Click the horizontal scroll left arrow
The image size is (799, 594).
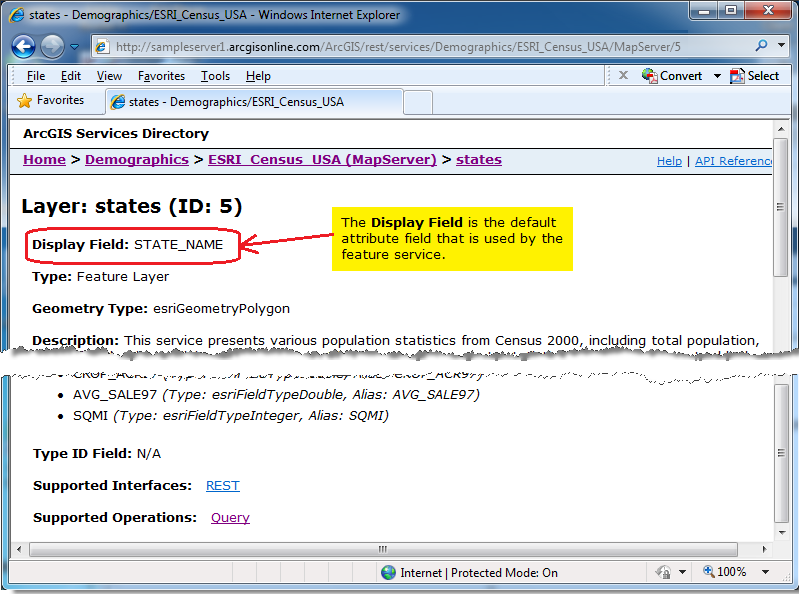[19, 549]
